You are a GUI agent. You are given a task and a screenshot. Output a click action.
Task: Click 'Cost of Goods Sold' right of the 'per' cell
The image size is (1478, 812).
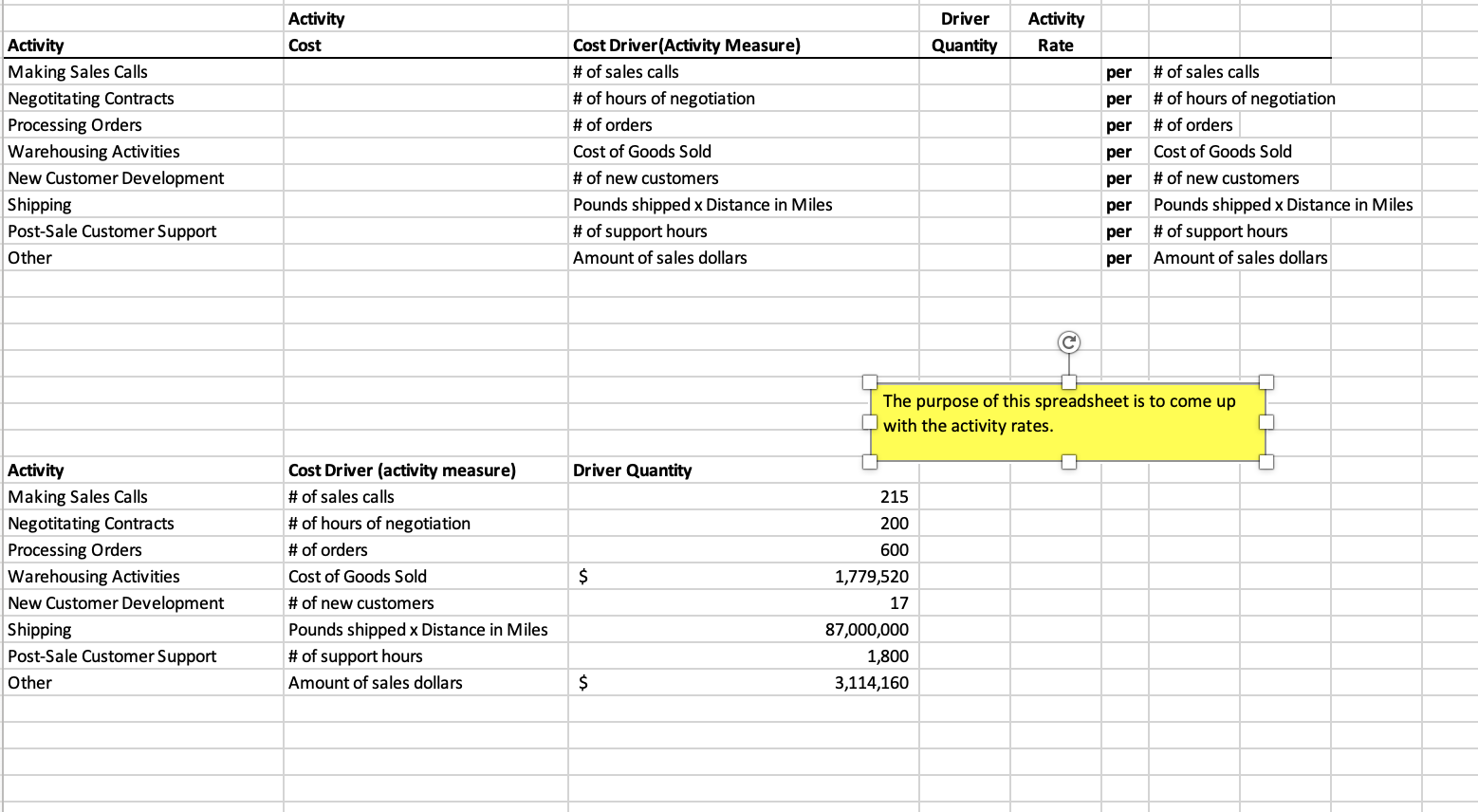click(x=1223, y=151)
